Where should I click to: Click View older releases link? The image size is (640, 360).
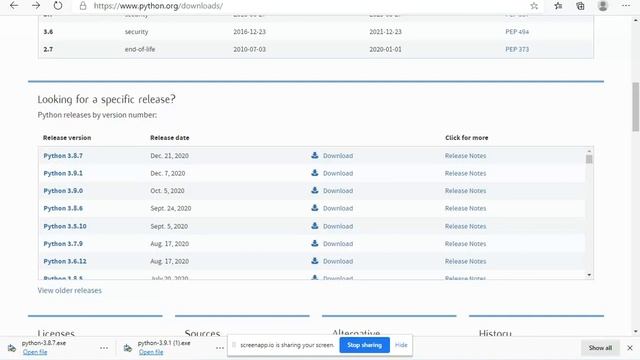click(69, 290)
